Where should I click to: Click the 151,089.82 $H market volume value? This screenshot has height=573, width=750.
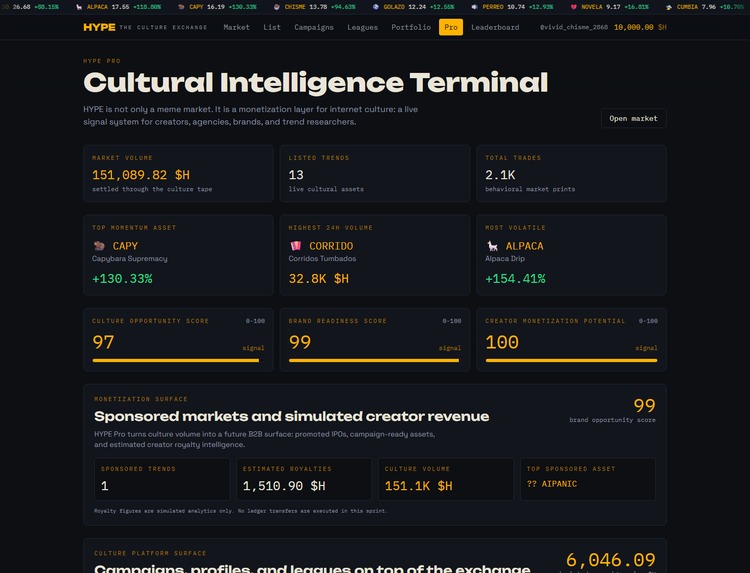(x=141, y=175)
